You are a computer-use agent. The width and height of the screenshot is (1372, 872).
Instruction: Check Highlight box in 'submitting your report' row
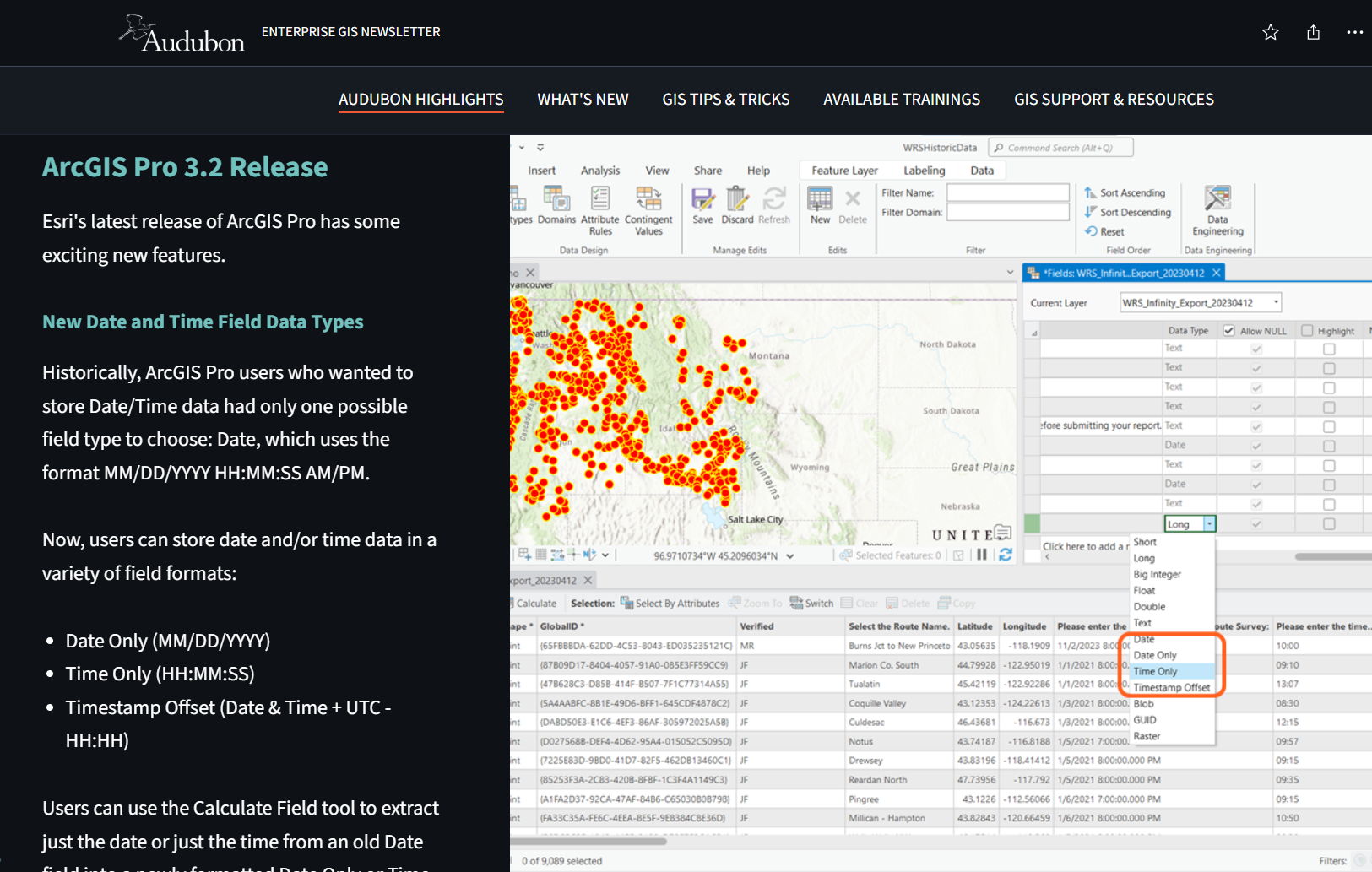tap(1329, 426)
